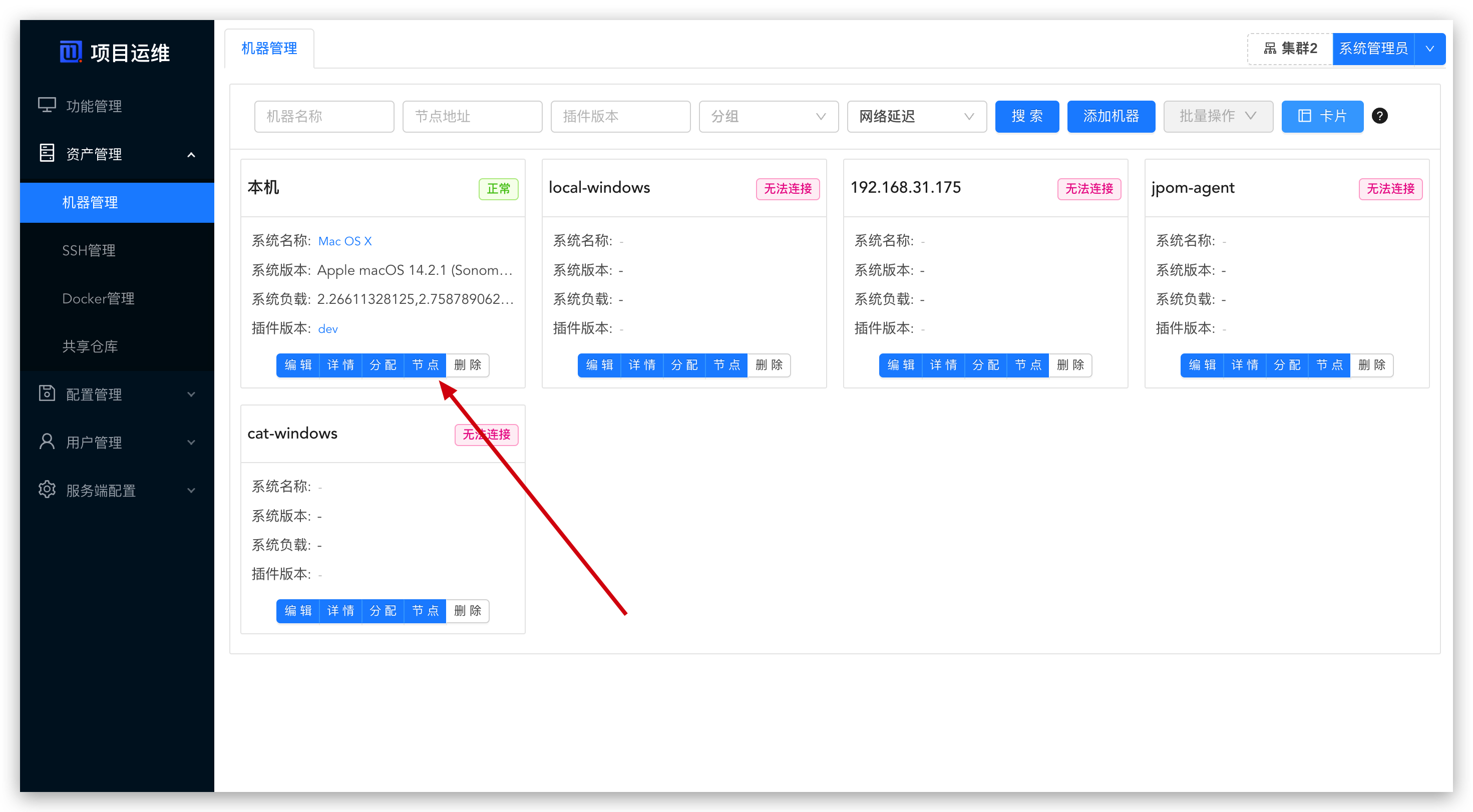Open SSH管理 in the sidebar
This screenshot has width=1473, height=812.
pos(89,250)
